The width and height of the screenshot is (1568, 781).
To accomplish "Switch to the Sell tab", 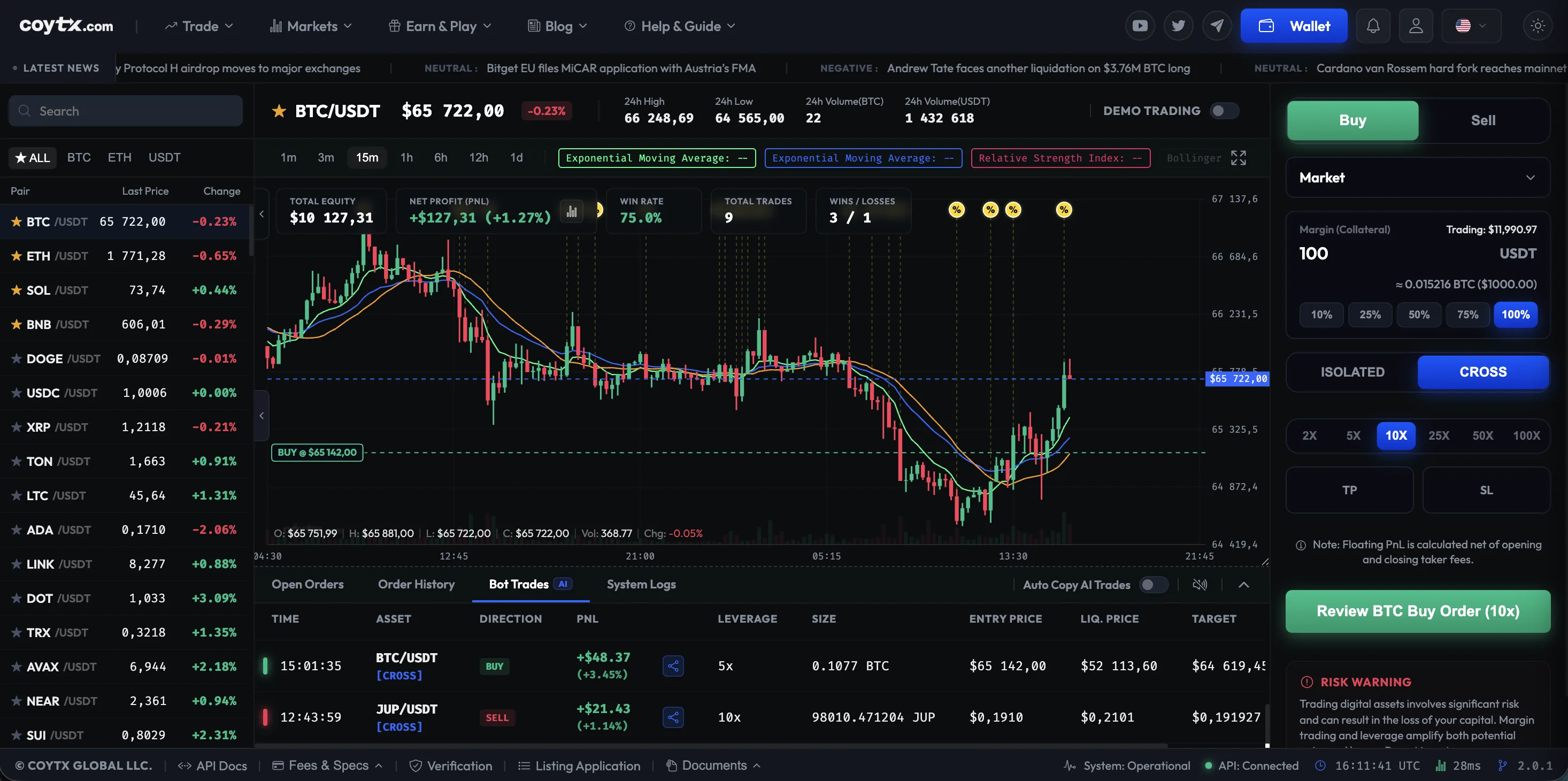I will coord(1483,120).
